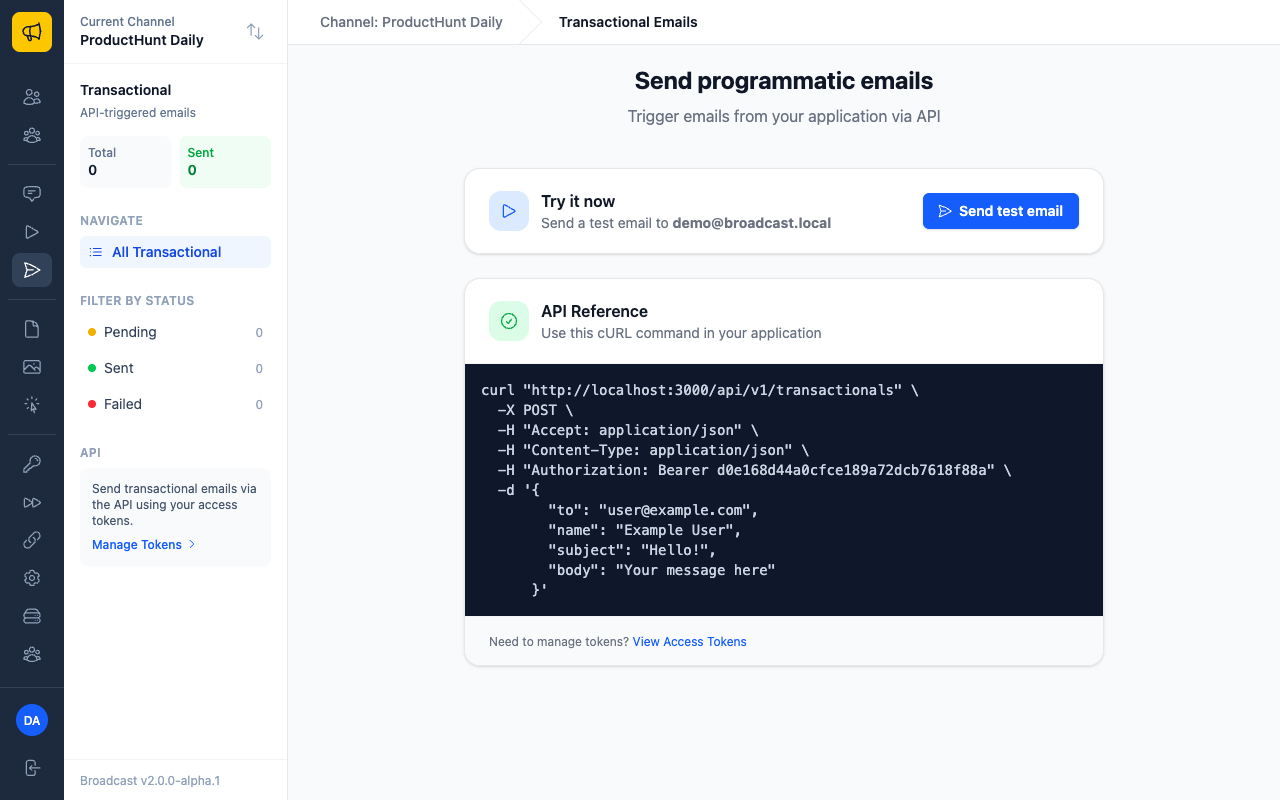Screen dimensions: 1280x800
Task: Filter by Pending status
Action: [175, 332]
